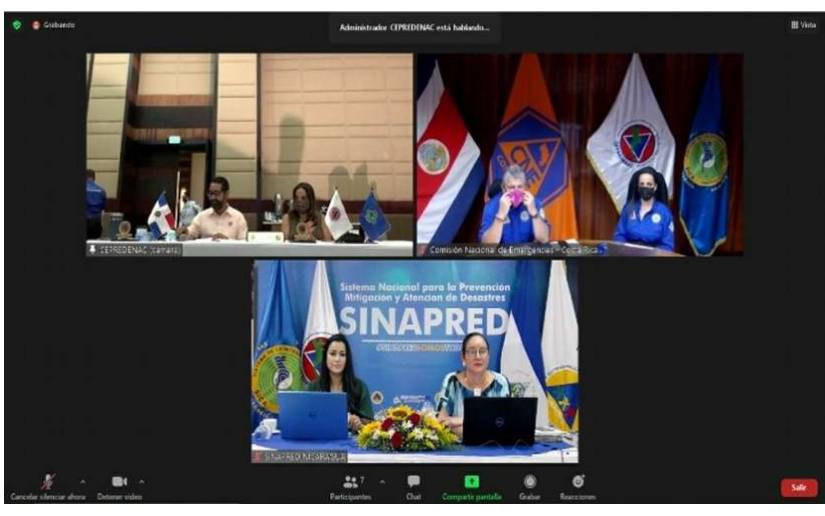This screenshot has height=516, width=825.
Task: Open the Participantes panel
Action: pyautogui.click(x=350, y=483)
